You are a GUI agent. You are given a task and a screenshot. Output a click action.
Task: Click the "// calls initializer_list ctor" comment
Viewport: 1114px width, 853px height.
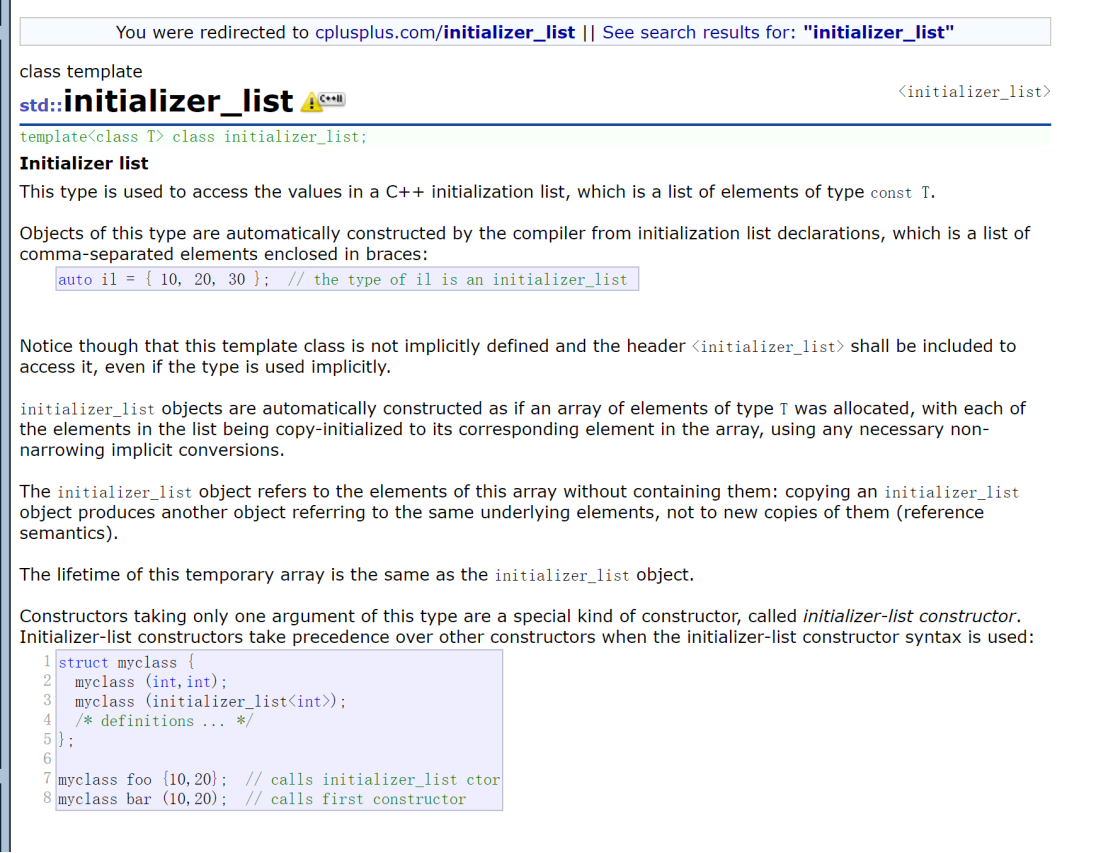[x=372, y=780]
